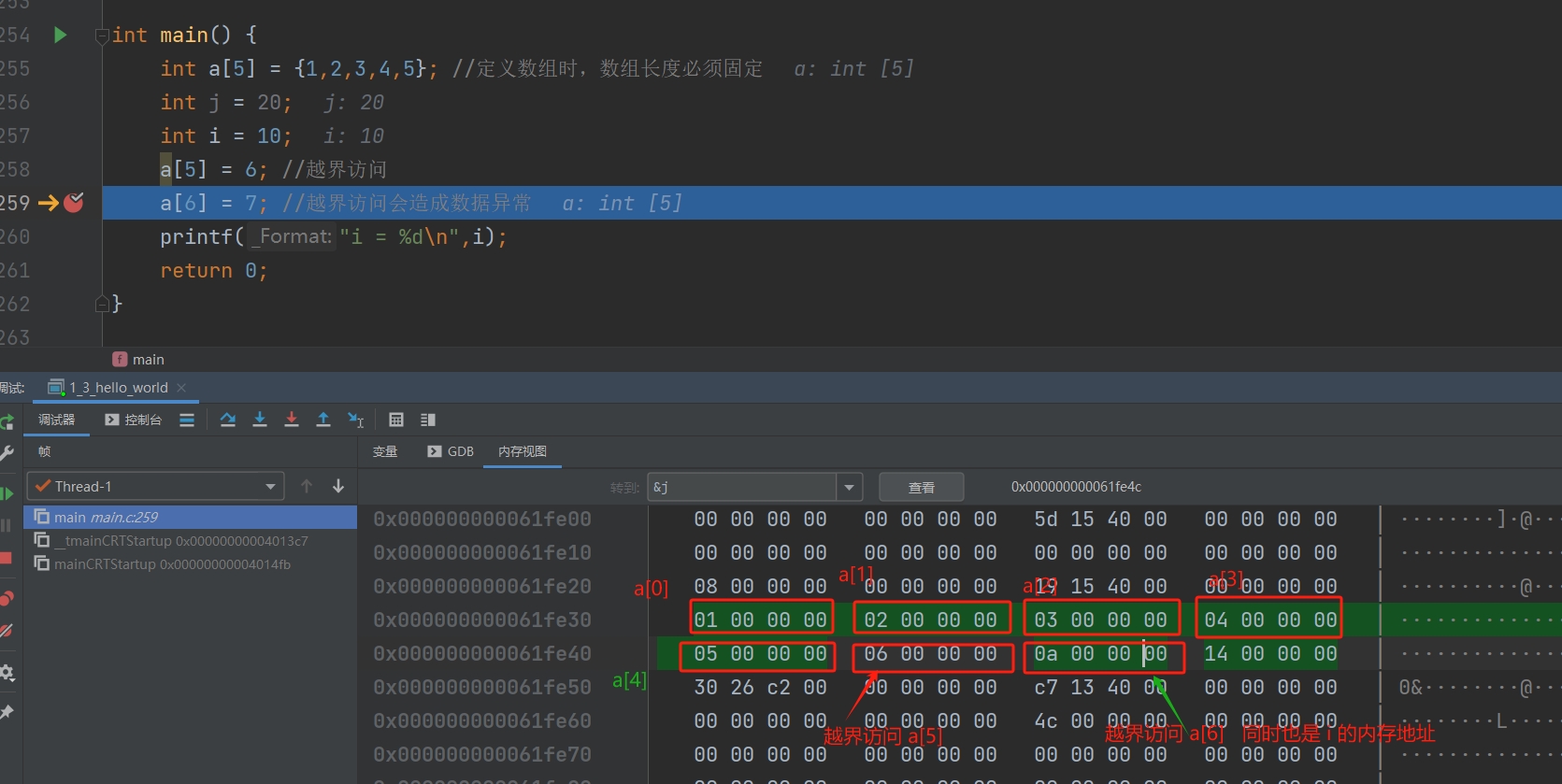Select the __tmainCRTStartup stack frame
This screenshot has height=784, width=1562.
[x=190, y=540]
